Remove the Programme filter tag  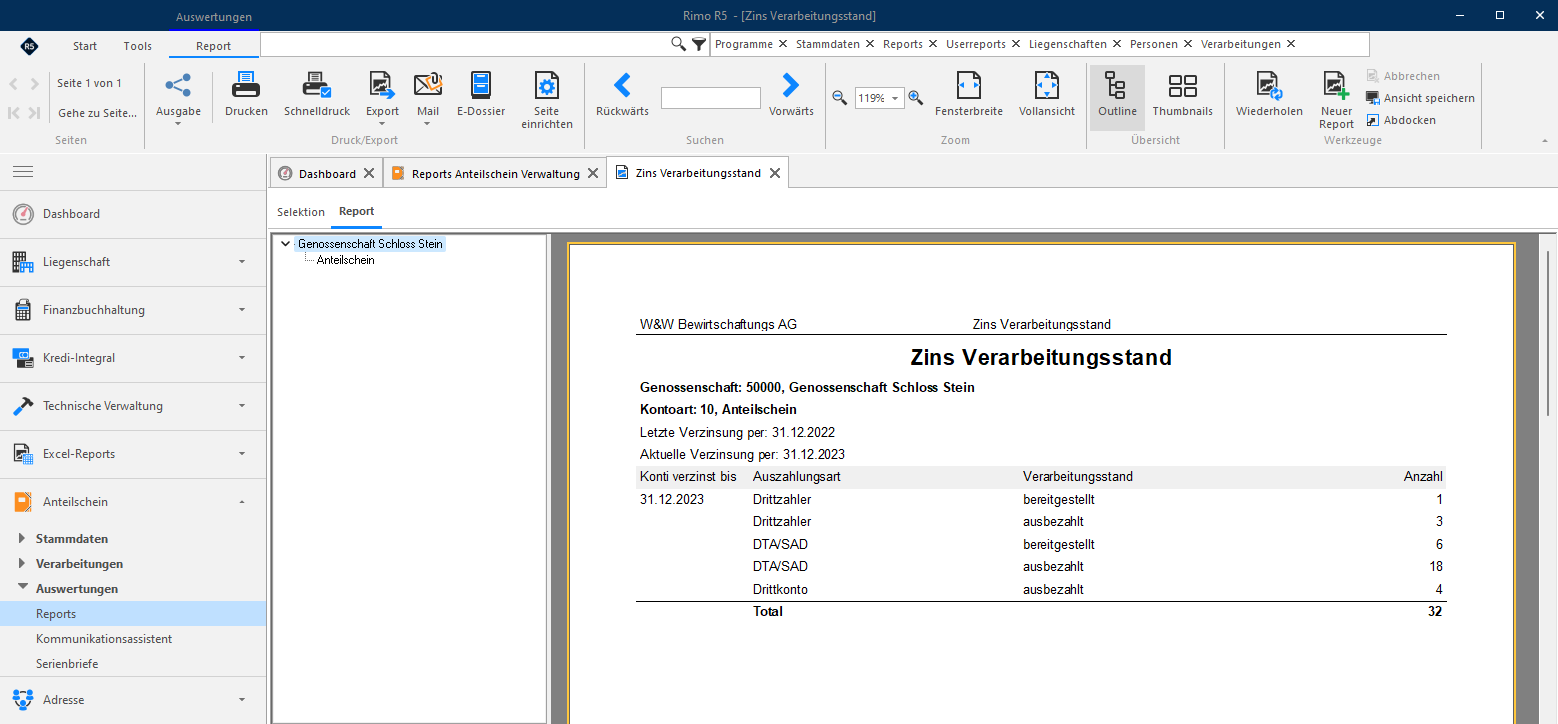(783, 44)
